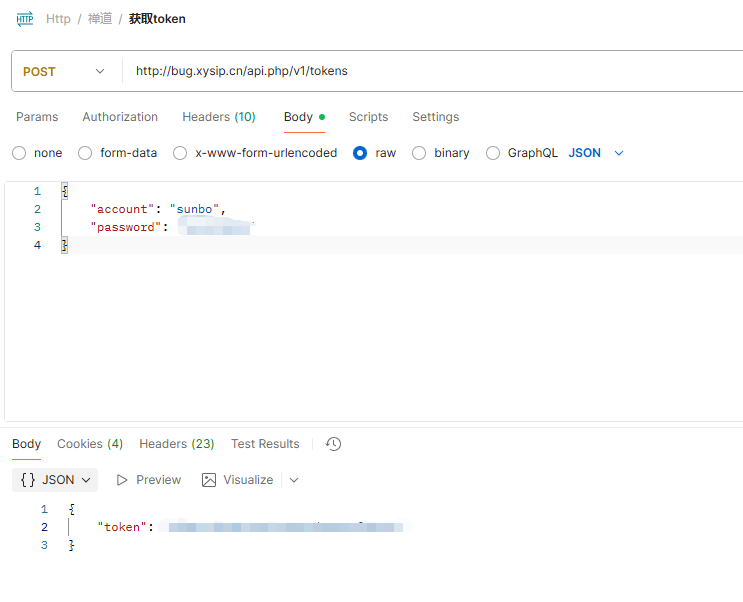Image resolution: width=743 pixels, height=602 pixels.
Task: Open the Headers (10) request tab
Action: pyautogui.click(x=218, y=117)
